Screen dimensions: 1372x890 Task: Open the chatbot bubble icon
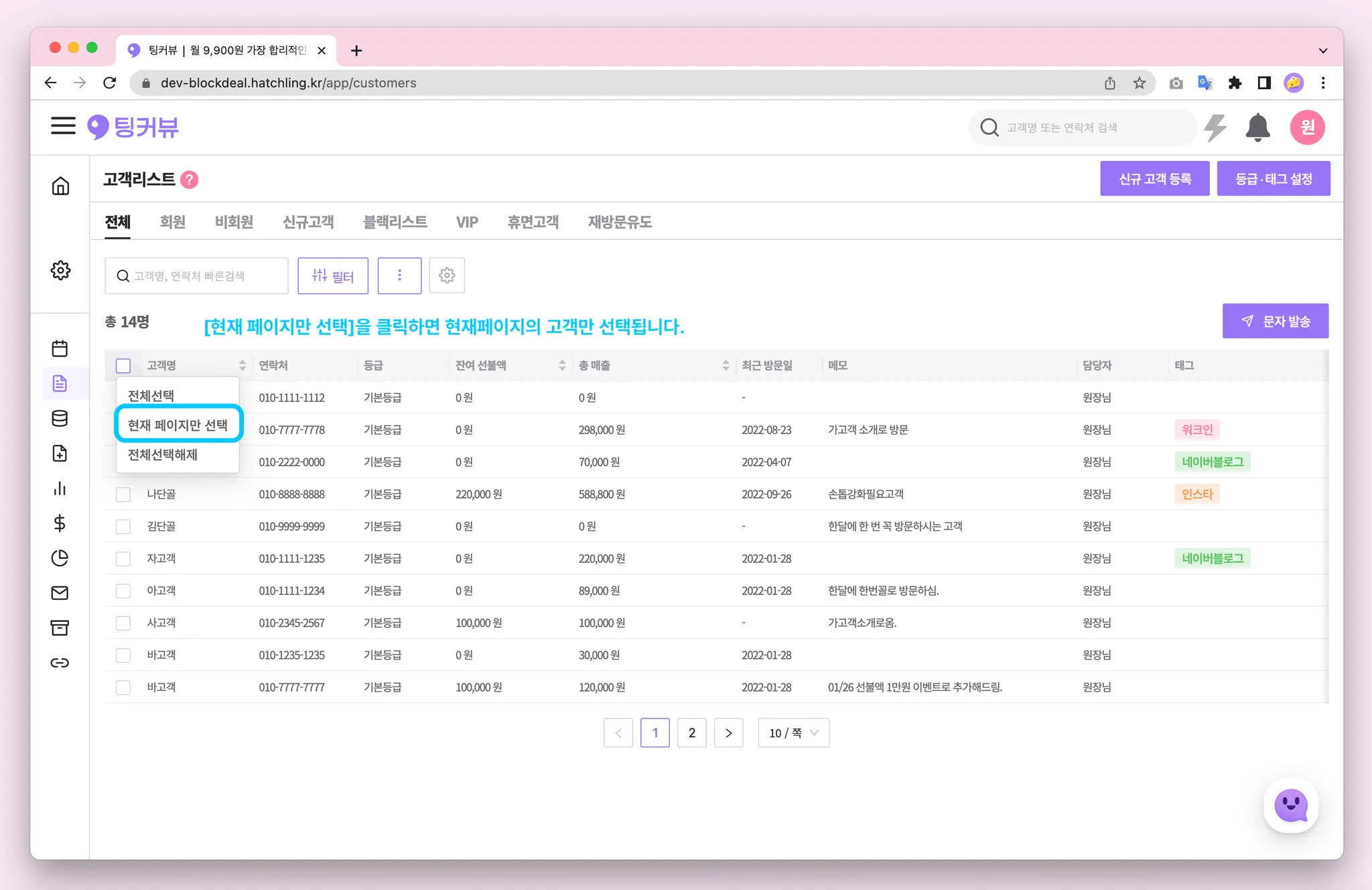click(1290, 805)
